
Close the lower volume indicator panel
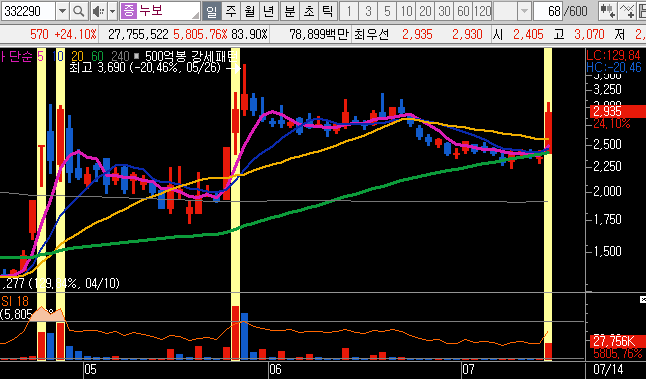(642, 299)
